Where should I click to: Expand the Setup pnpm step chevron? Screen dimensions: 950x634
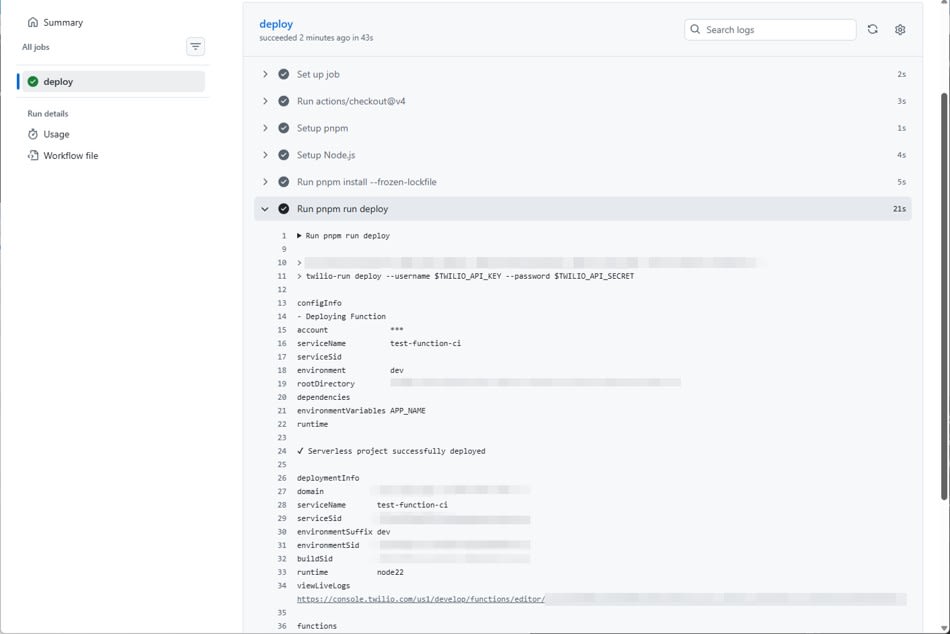265,128
